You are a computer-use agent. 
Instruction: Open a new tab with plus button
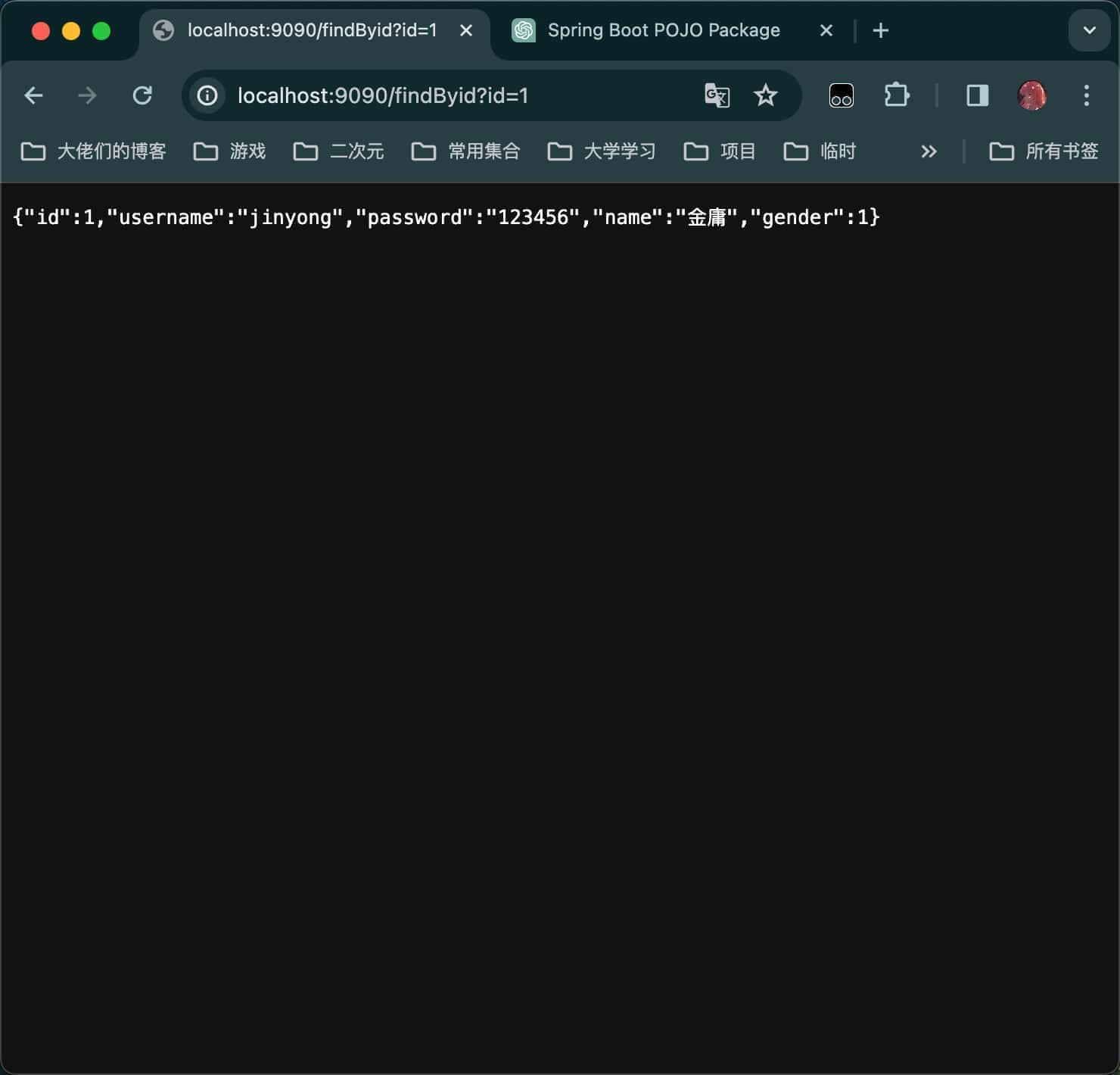(x=880, y=30)
